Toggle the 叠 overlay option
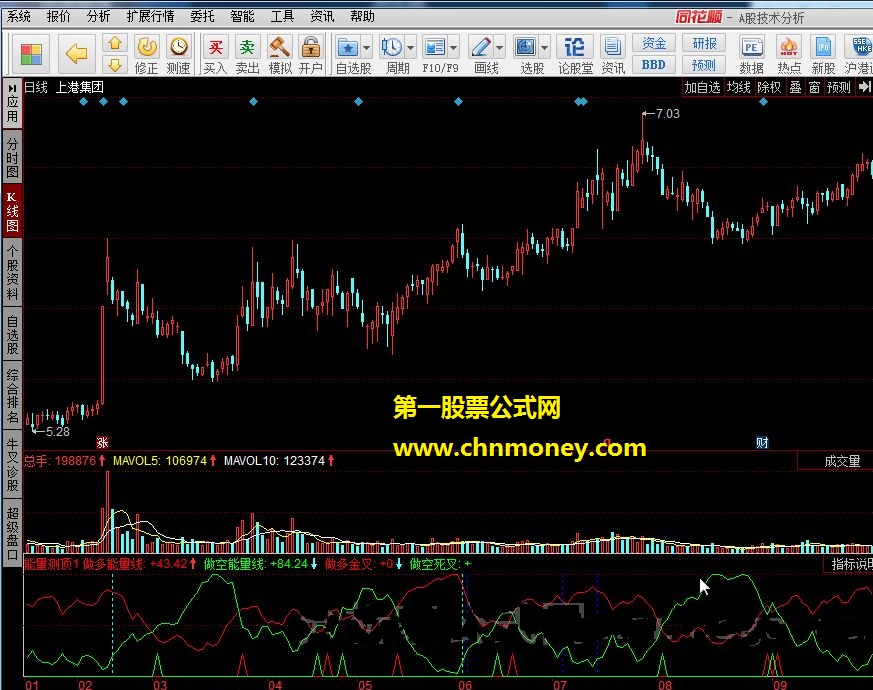 (795, 87)
